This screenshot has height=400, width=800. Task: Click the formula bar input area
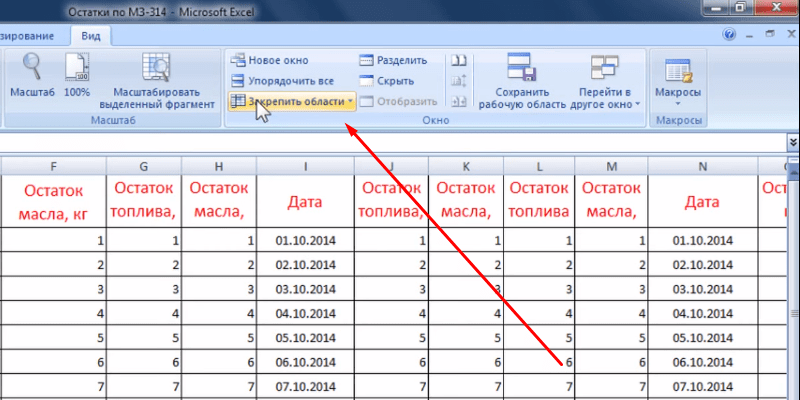click(x=393, y=141)
